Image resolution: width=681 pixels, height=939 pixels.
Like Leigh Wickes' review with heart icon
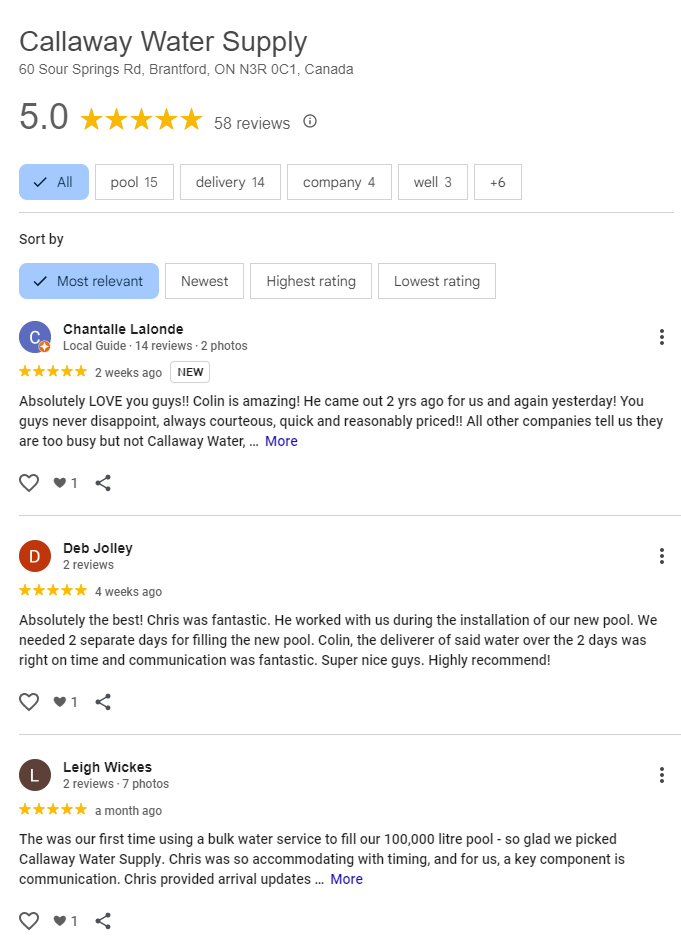tap(29, 920)
